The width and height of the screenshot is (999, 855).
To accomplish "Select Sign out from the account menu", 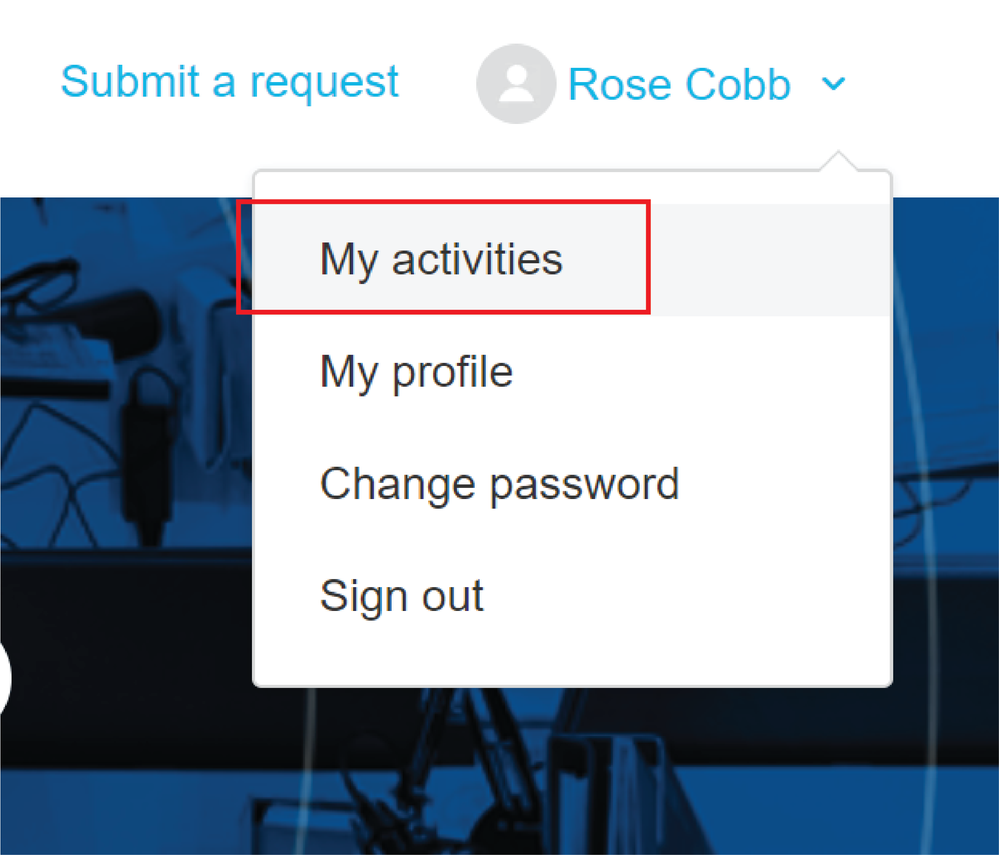I will [x=401, y=596].
